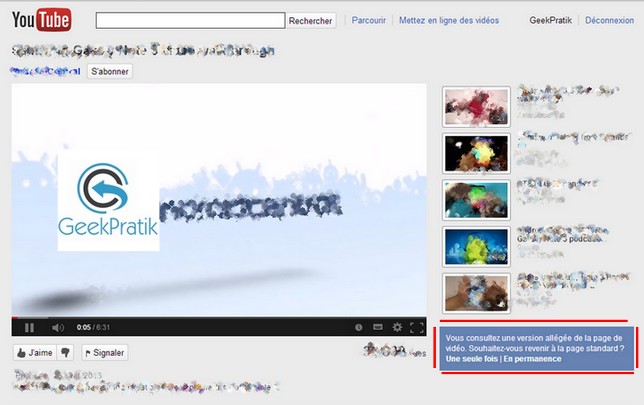
Task: Click the 'Une seule fois' link
Action: click(472, 359)
